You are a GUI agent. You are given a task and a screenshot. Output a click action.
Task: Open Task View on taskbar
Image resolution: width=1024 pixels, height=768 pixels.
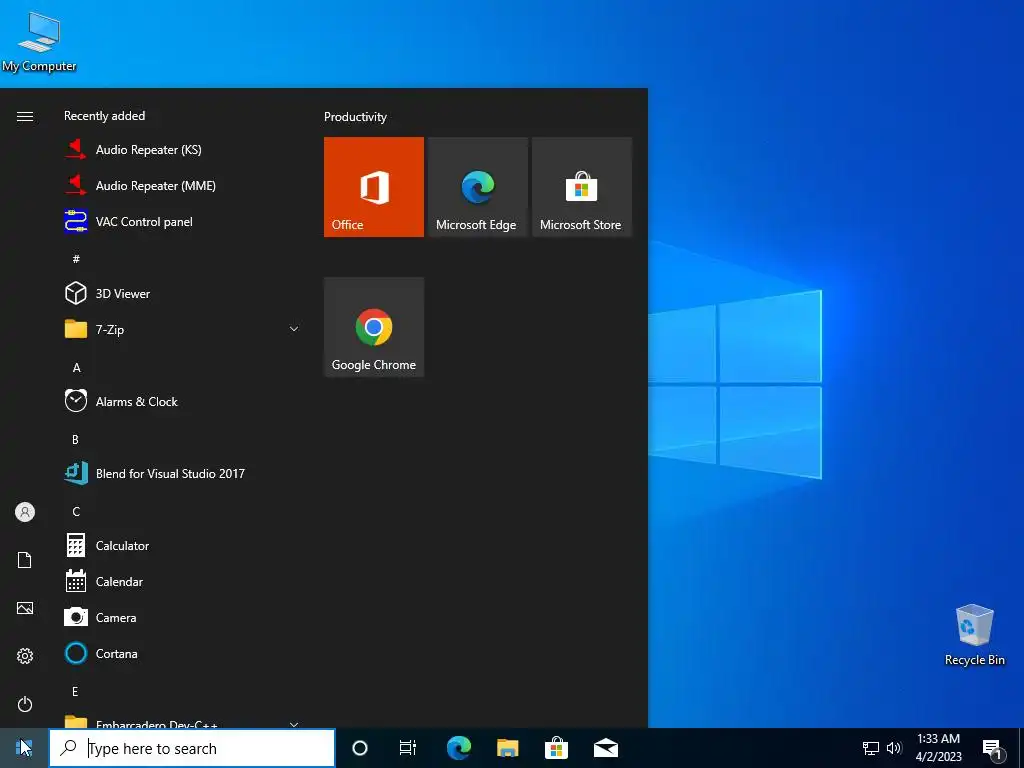408,748
